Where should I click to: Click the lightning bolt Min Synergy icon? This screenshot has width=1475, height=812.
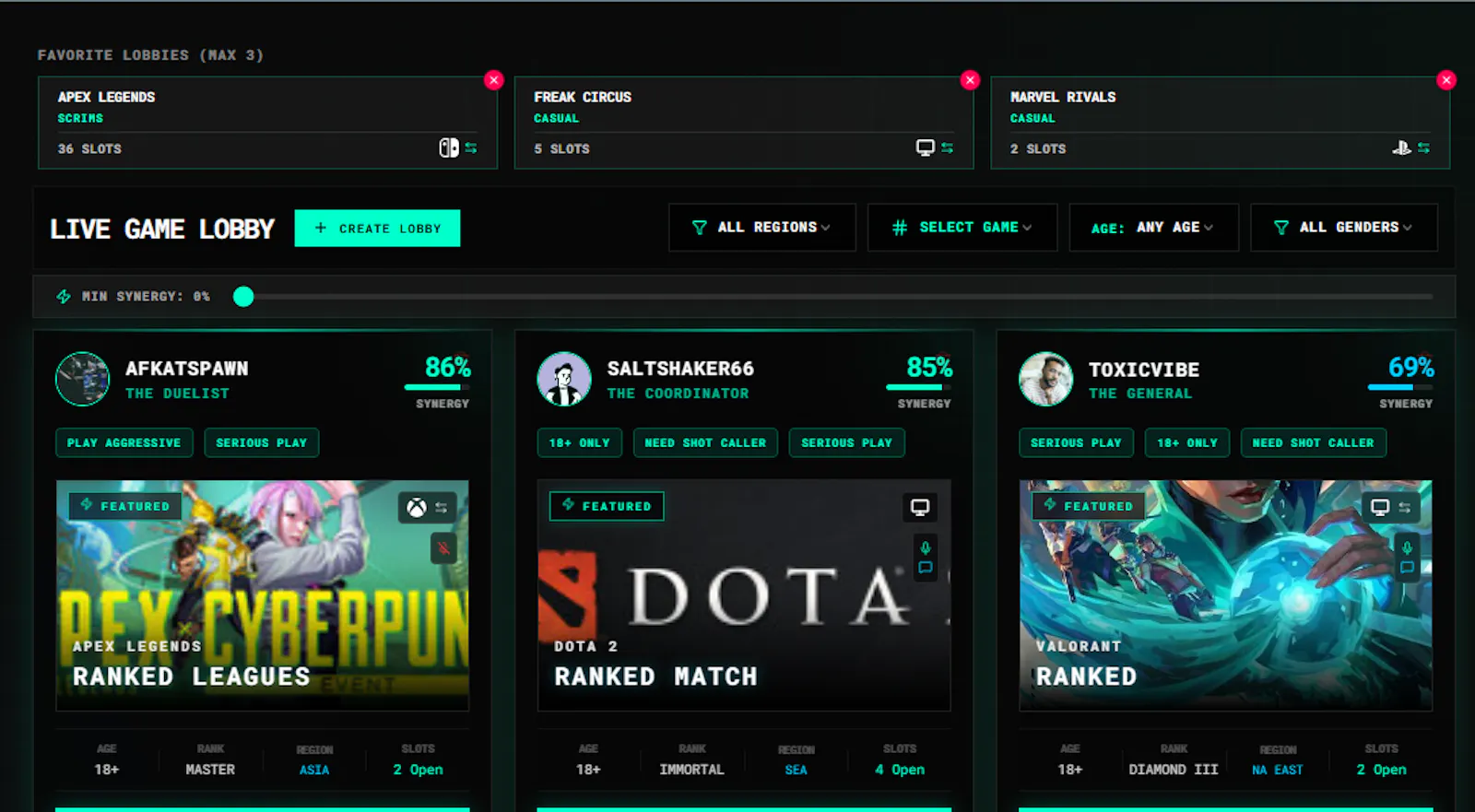pos(64,297)
